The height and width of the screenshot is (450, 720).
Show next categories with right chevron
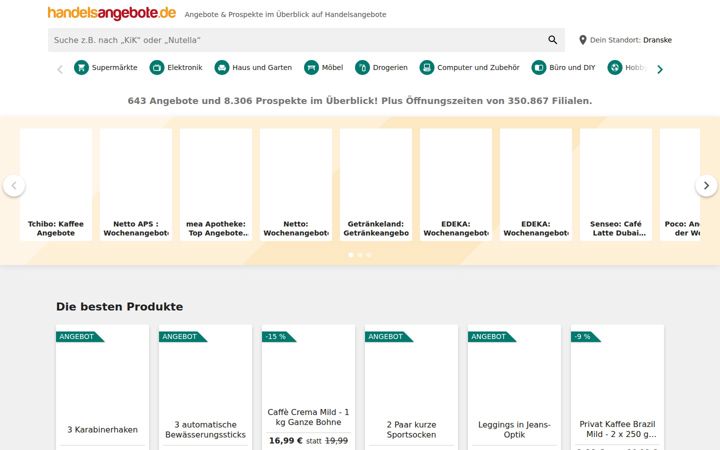point(660,69)
